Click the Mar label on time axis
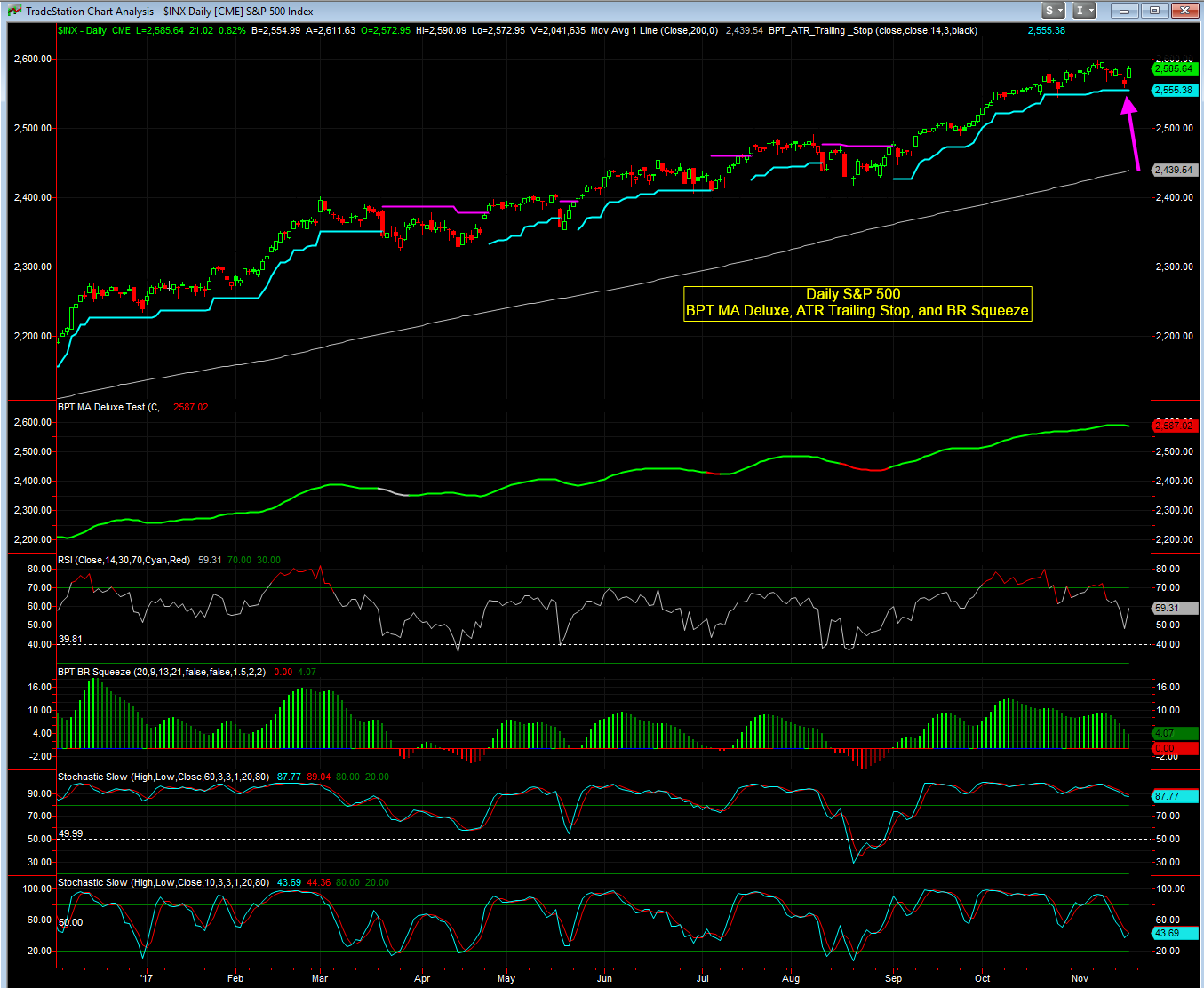Image resolution: width=1204 pixels, height=988 pixels. (320, 978)
